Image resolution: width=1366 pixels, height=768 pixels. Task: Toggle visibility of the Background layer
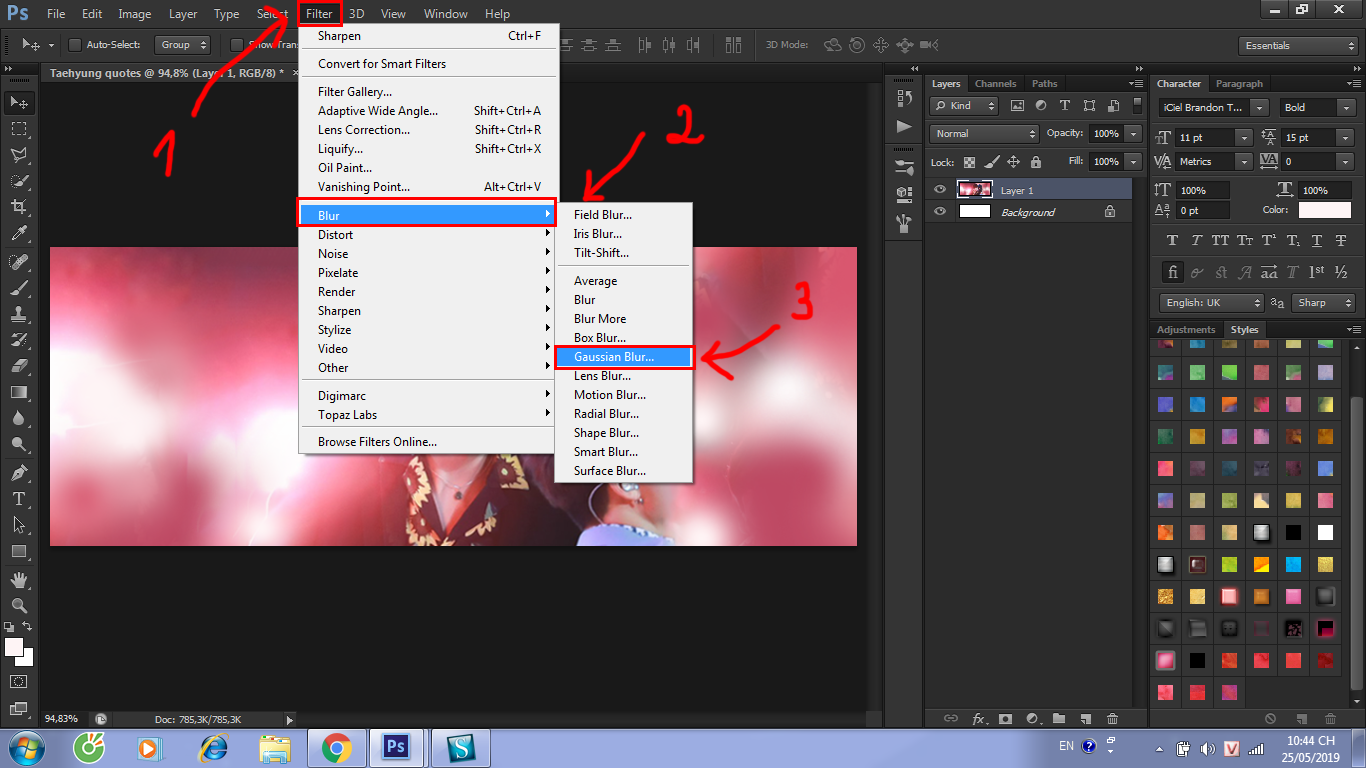pos(939,212)
